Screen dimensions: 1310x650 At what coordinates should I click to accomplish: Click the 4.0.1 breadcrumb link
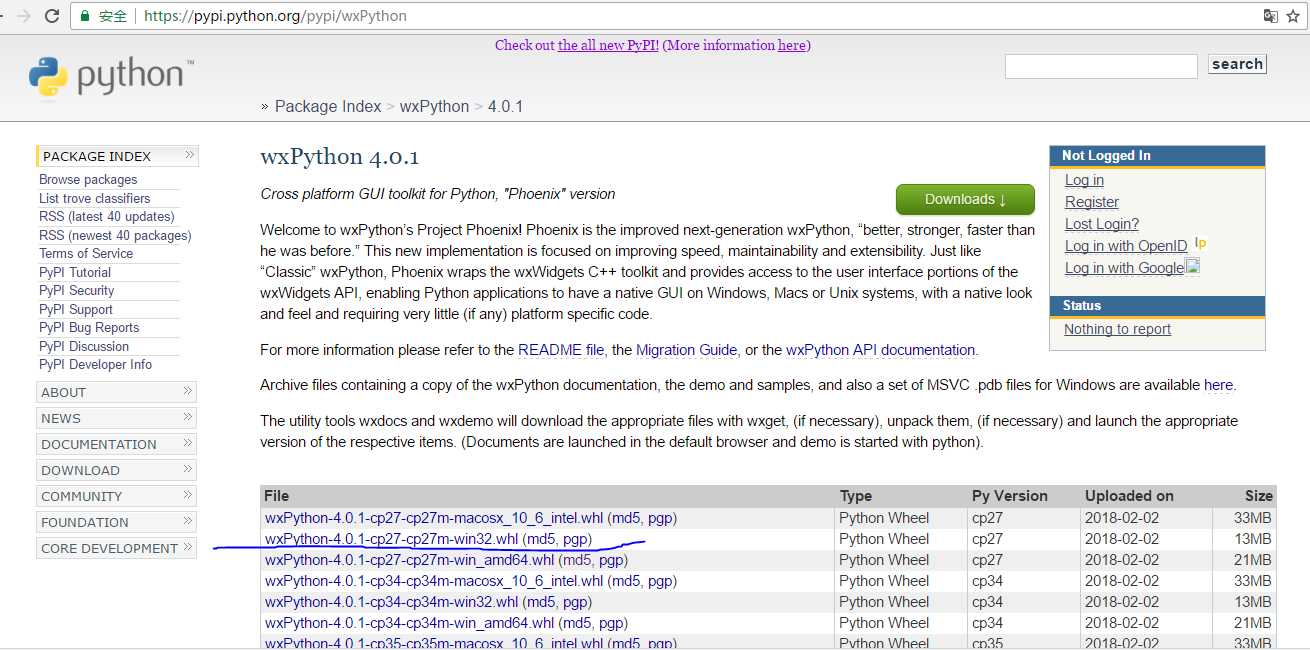click(x=505, y=106)
